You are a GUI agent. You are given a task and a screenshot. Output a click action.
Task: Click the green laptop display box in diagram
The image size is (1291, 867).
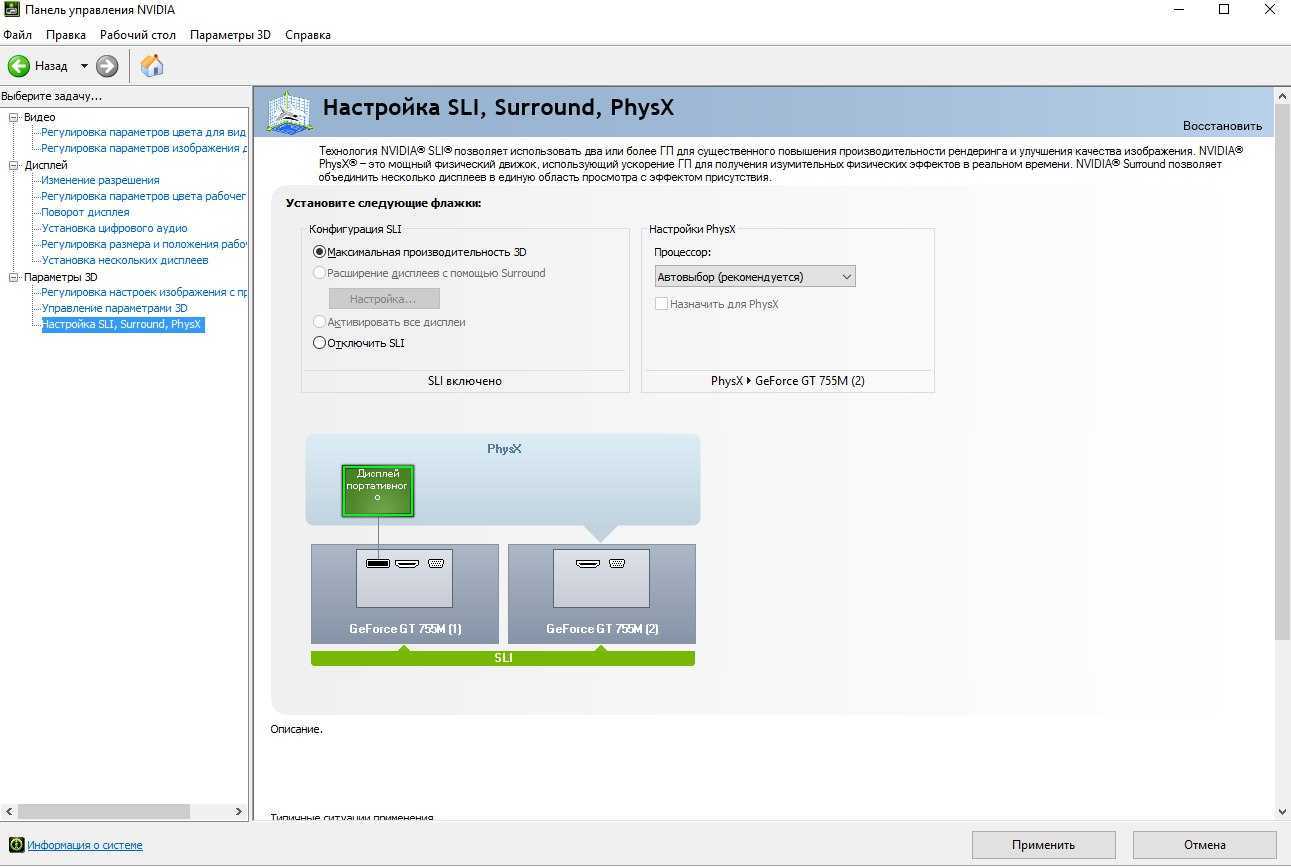(x=377, y=490)
